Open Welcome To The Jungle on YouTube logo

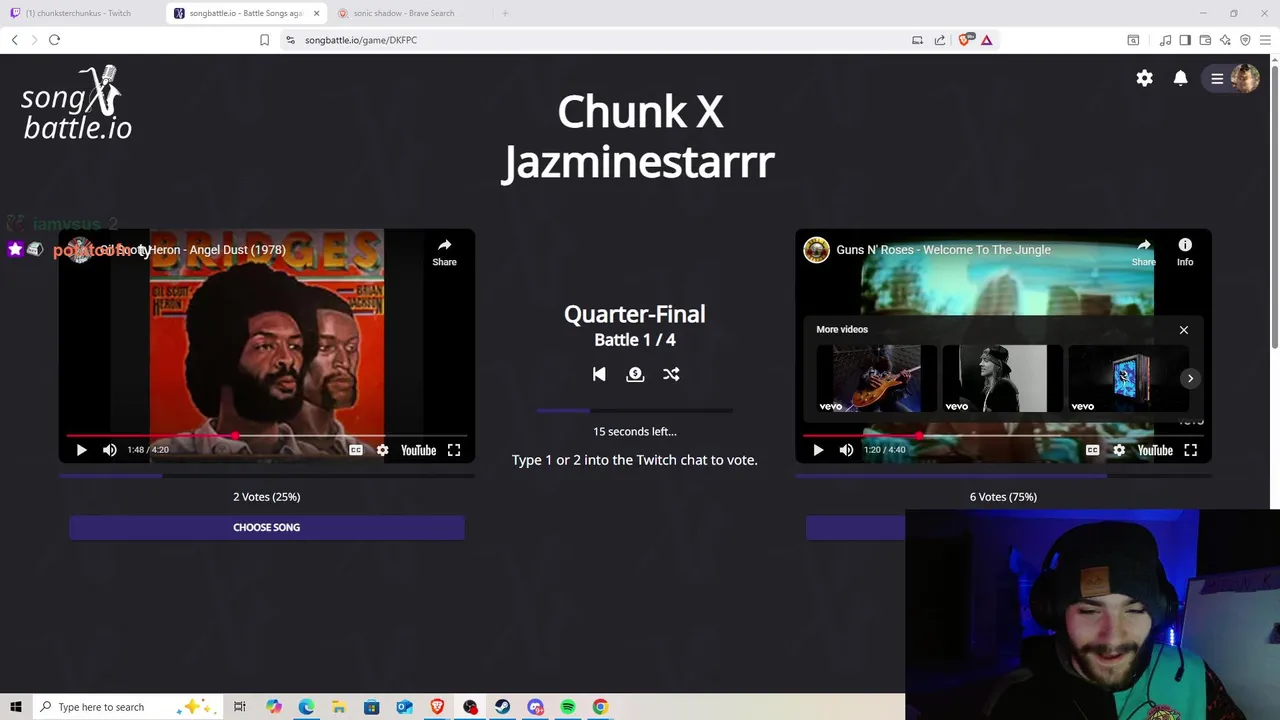[1155, 450]
